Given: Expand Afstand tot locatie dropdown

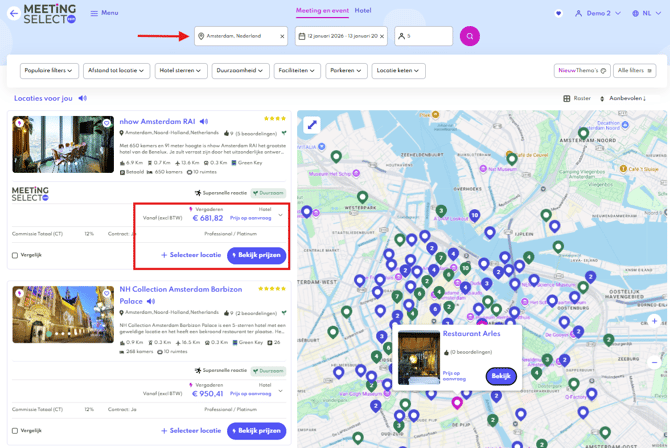Looking at the screenshot, I should coord(116,71).
